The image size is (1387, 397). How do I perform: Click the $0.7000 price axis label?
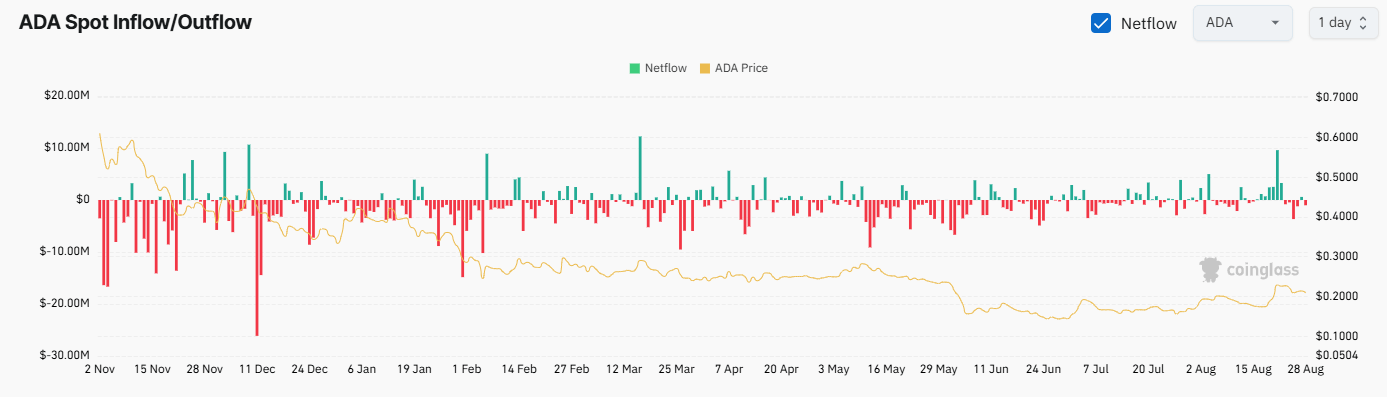click(1338, 97)
